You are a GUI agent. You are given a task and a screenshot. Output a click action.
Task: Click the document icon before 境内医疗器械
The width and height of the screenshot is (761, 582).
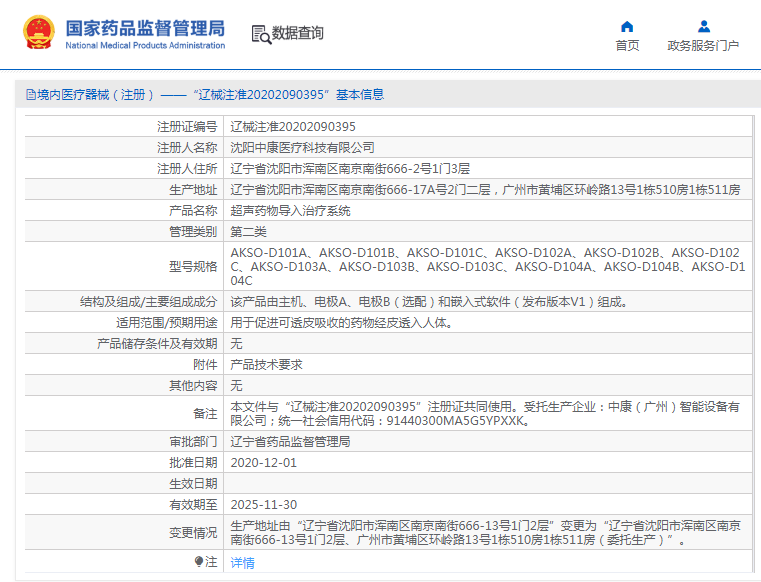31,95
